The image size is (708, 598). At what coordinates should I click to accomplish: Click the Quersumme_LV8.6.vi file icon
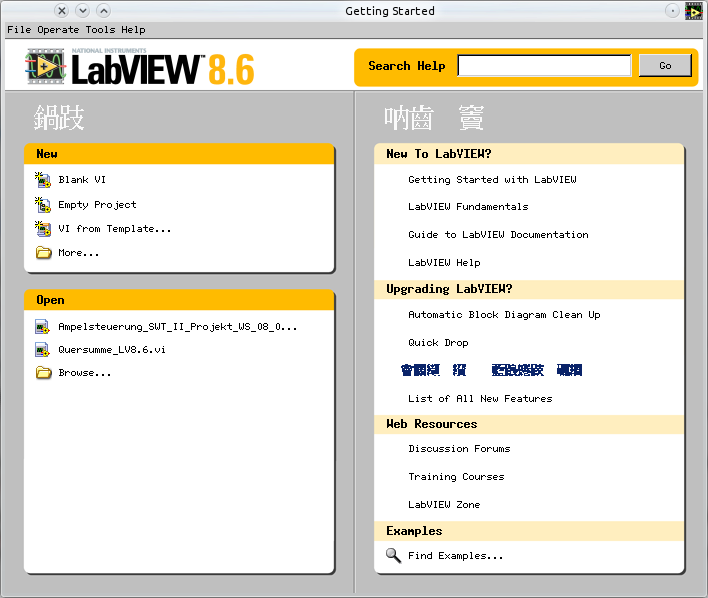pos(42,350)
